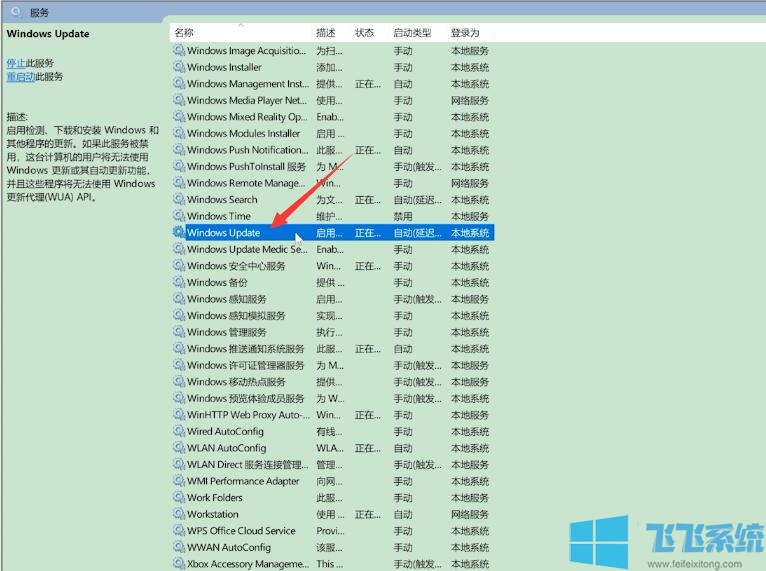Sort by the 登录为 column header

pyautogui.click(x=465, y=33)
